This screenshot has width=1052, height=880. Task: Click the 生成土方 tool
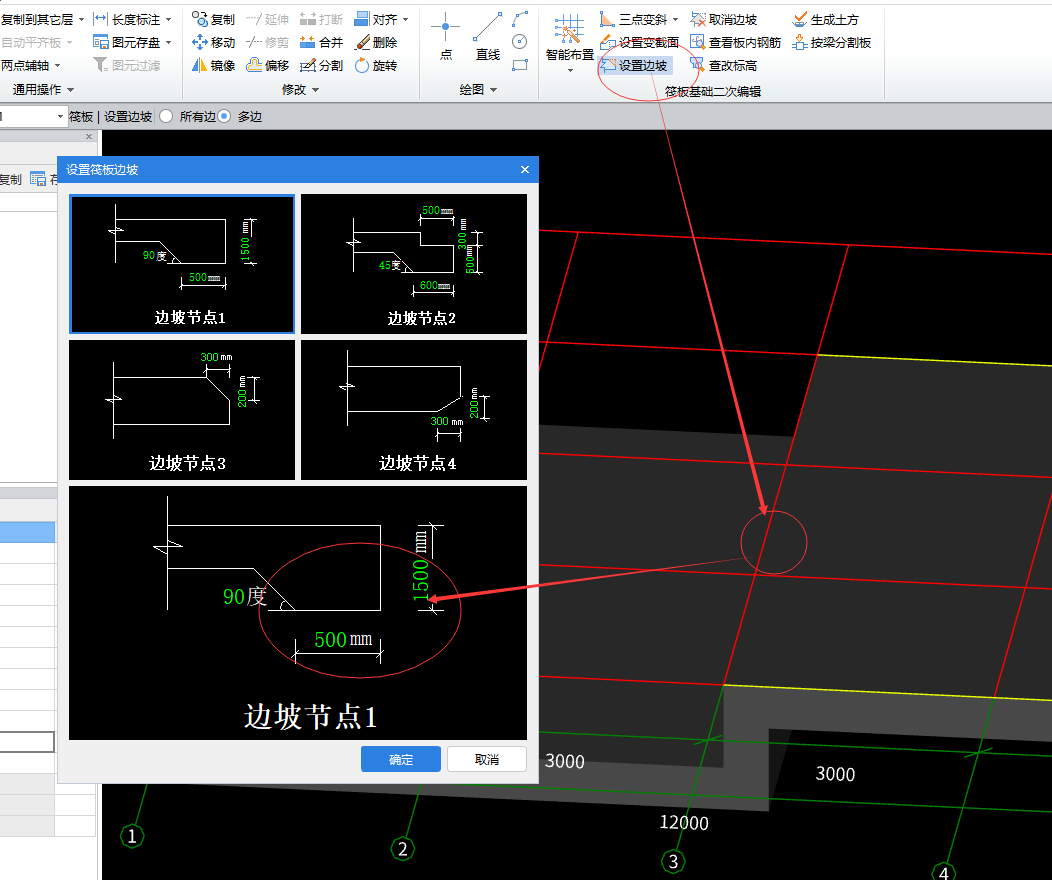click(x=825, y=19)
